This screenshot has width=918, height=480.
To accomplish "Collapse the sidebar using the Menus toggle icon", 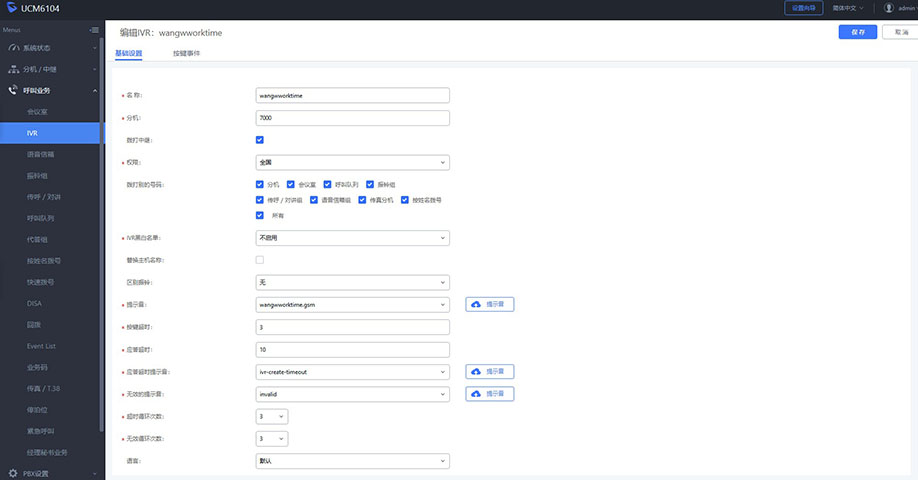I will [94, 30].
